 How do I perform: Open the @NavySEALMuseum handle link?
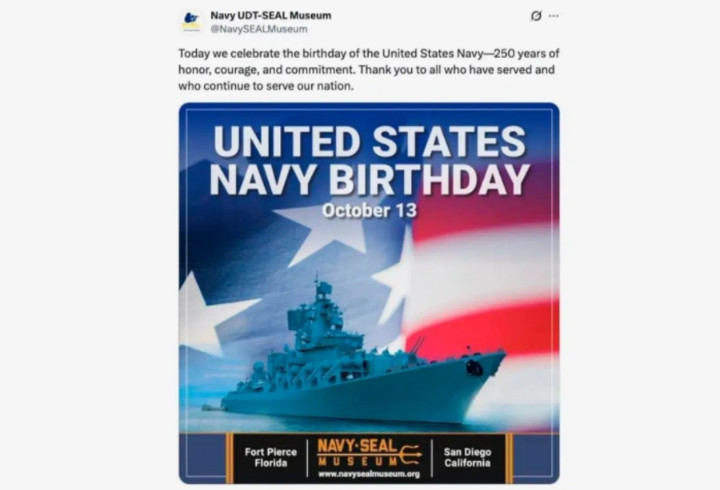[x=259, y=29]
